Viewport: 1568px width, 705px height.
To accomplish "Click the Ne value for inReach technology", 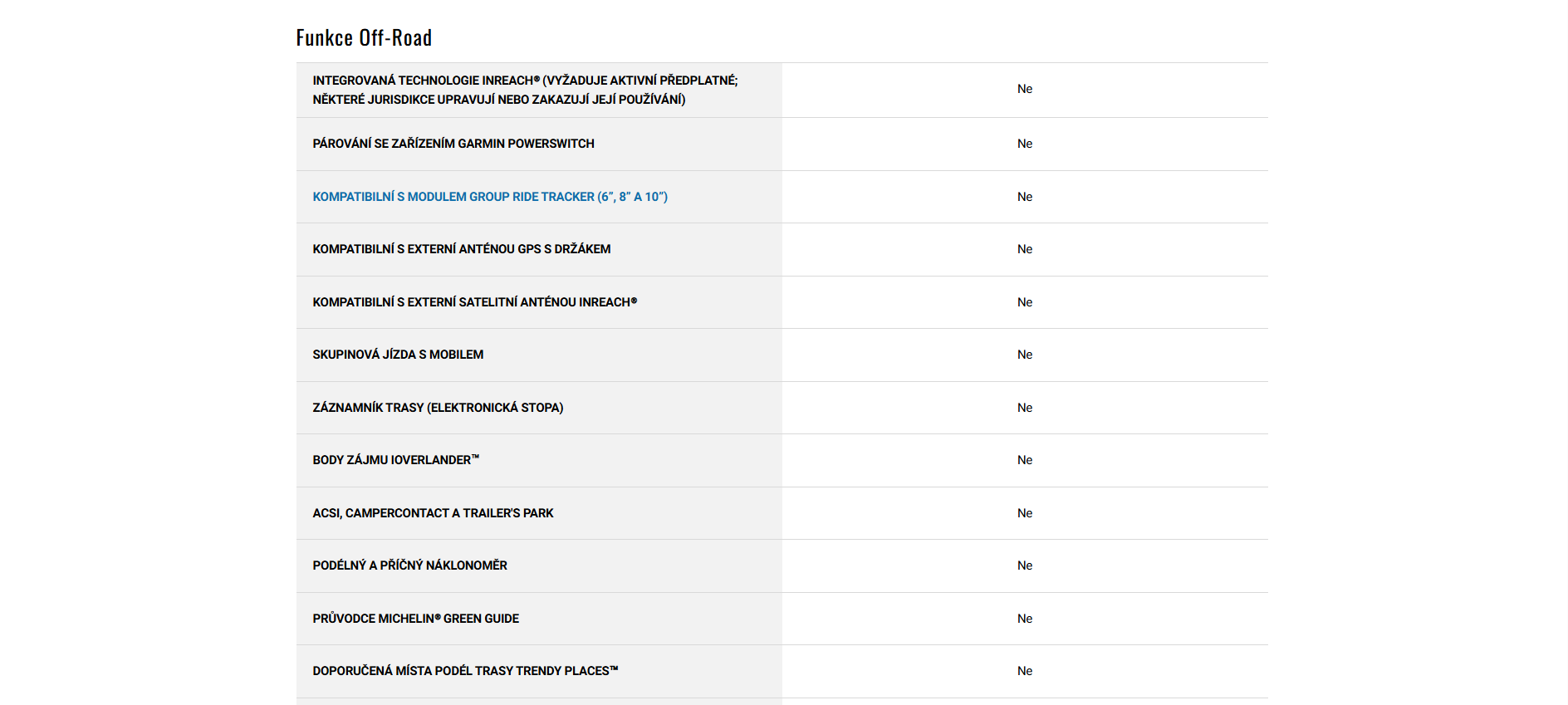I will tap(1025, 89).
